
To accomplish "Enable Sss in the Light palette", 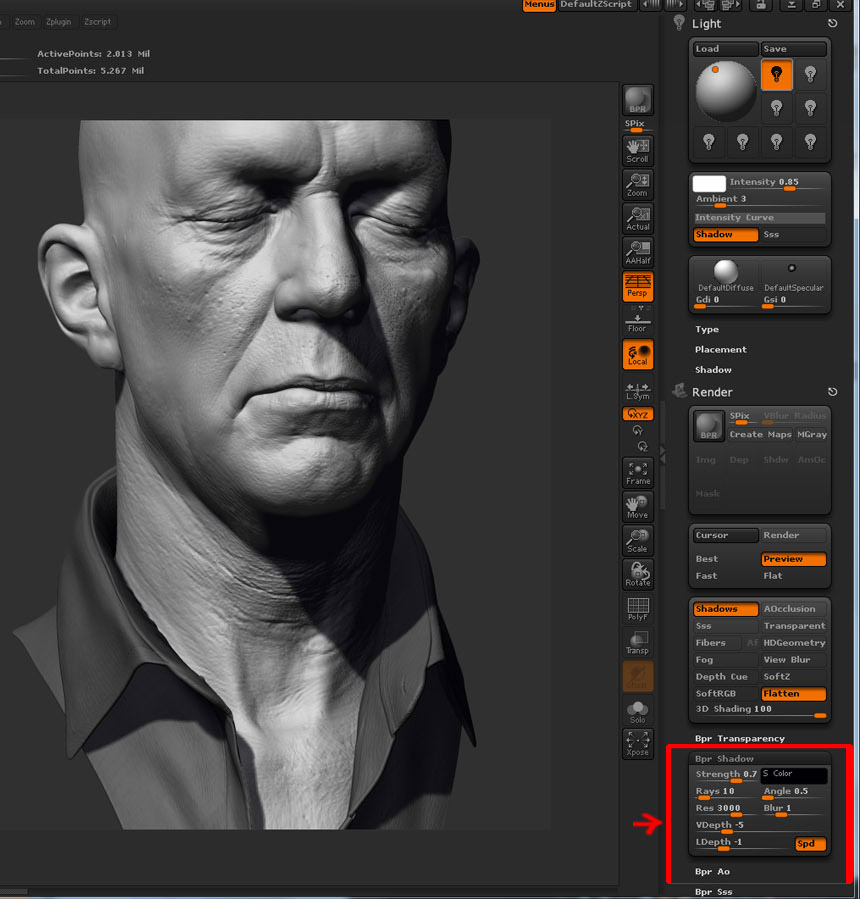I will click(793, 234).
